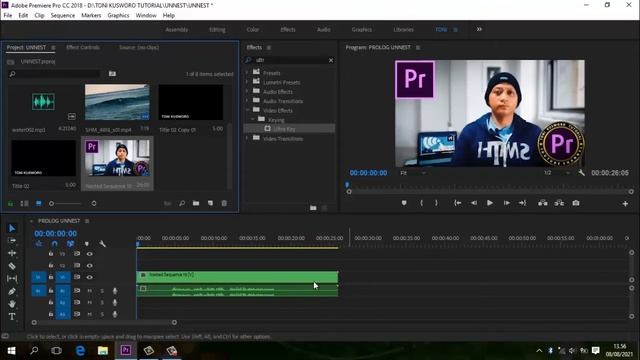640x360 pixels.
Task: Toggle V1 track output eye
Action: click(89, 277)
